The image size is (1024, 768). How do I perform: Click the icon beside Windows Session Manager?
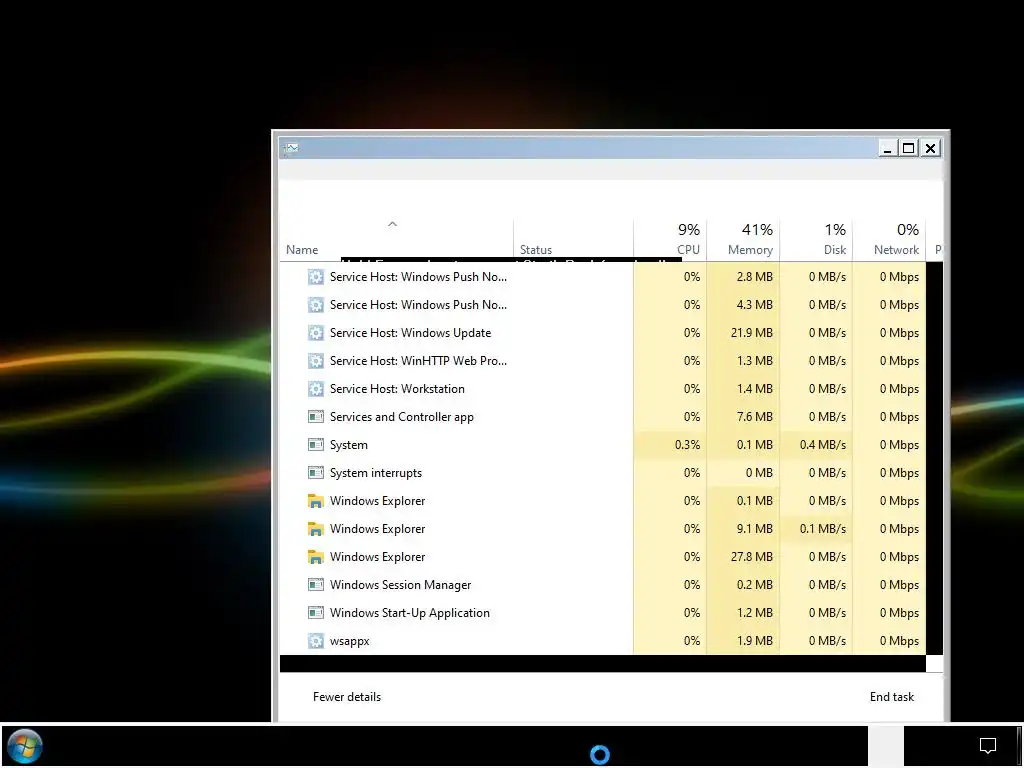point(316,585)
